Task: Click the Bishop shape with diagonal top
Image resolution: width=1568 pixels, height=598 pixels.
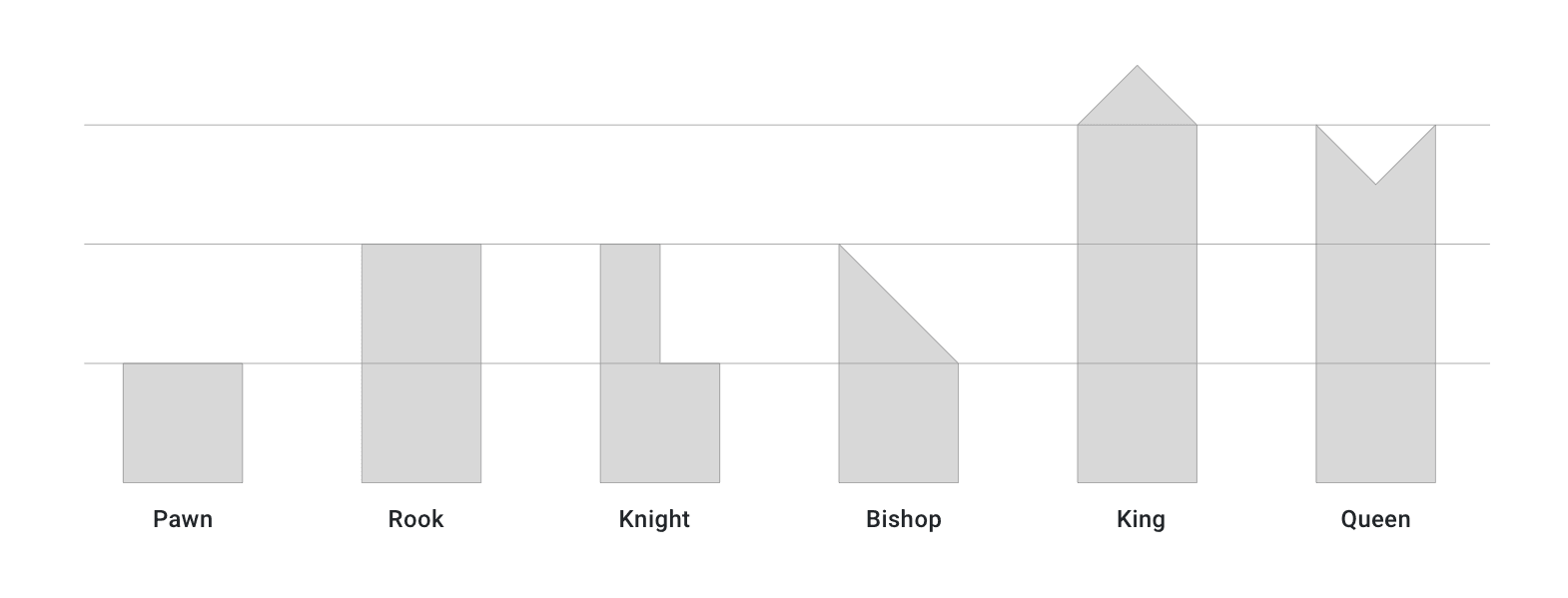Action: coord(898,363)
